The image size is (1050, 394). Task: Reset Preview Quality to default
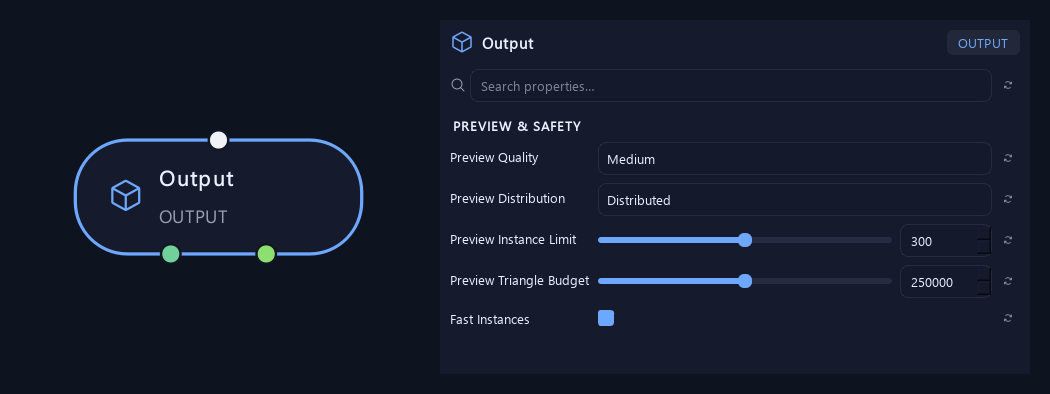point(1008,158)
